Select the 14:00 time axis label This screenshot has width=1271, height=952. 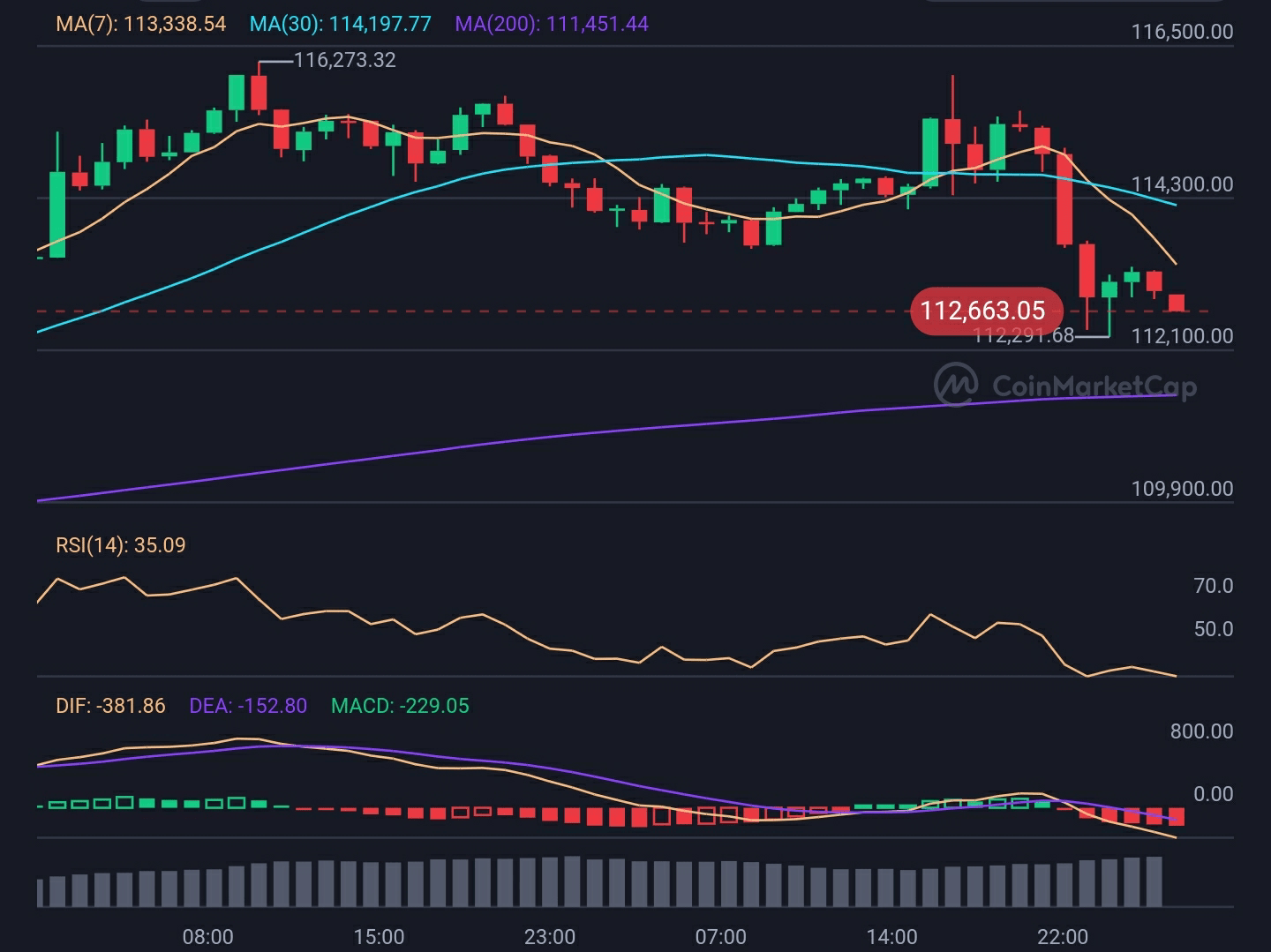coord(891,937)
